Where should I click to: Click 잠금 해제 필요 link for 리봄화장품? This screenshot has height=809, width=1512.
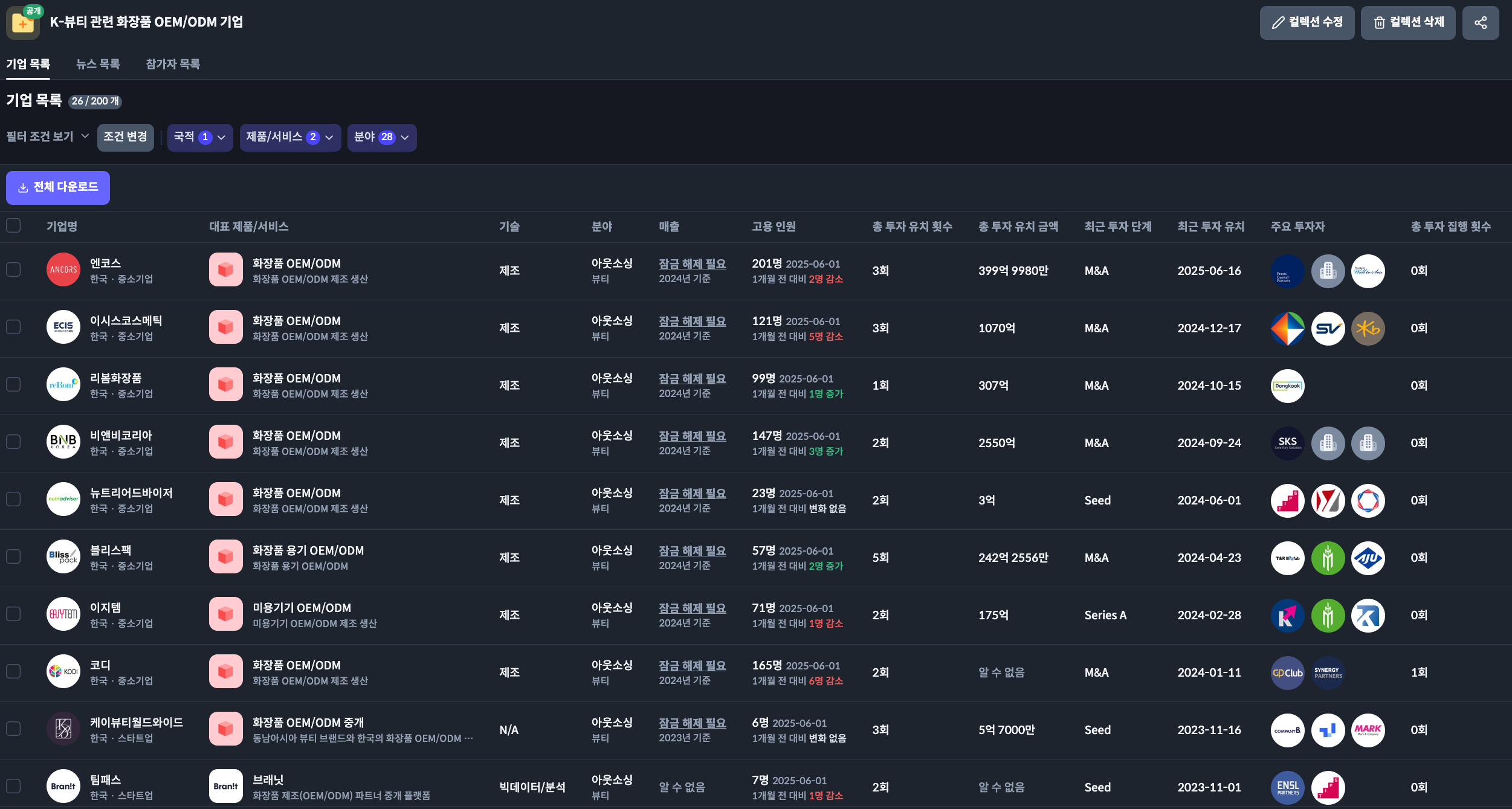coord(692,379)
